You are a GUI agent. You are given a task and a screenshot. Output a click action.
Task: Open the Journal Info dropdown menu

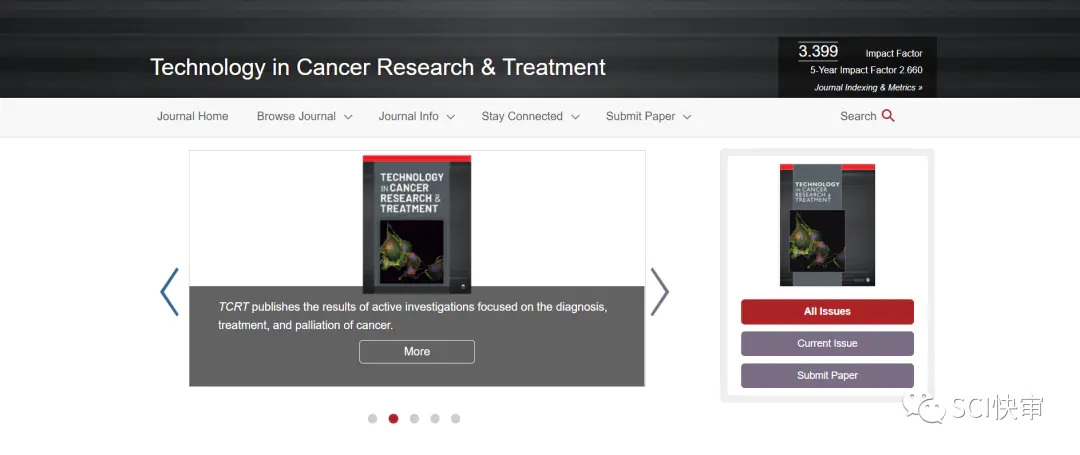click(416, 117)
